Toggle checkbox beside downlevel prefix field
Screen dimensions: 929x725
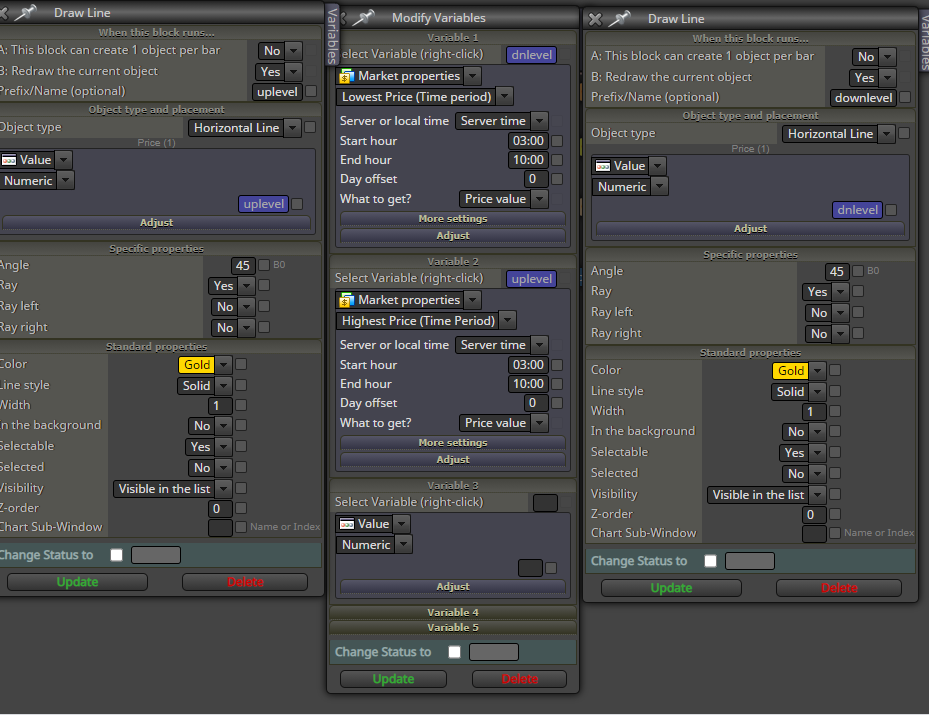tap(905, 97)
